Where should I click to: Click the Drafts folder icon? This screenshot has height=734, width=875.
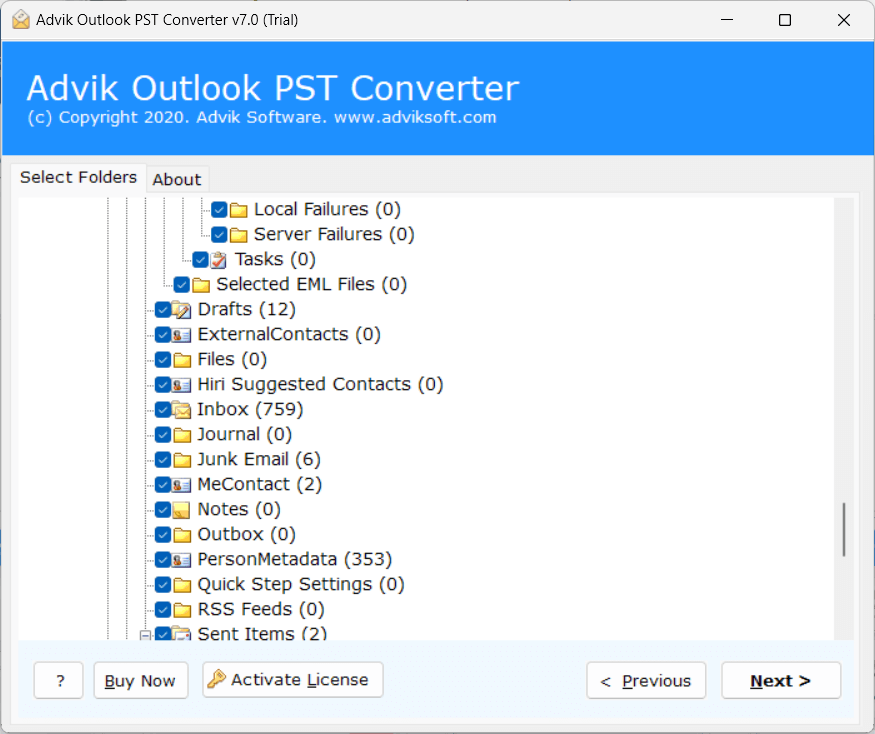click(181, 310)
